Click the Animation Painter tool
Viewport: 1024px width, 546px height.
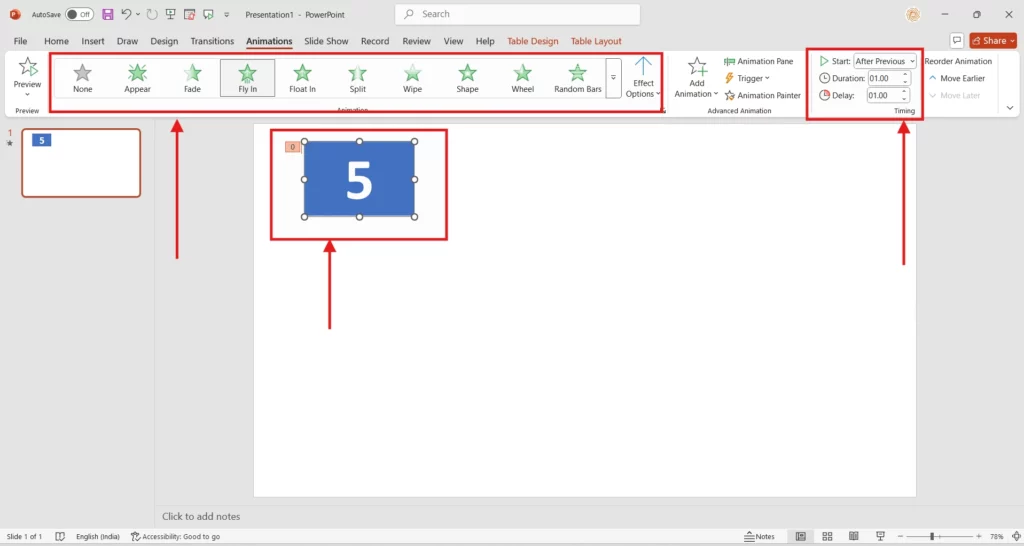(763, 95)
